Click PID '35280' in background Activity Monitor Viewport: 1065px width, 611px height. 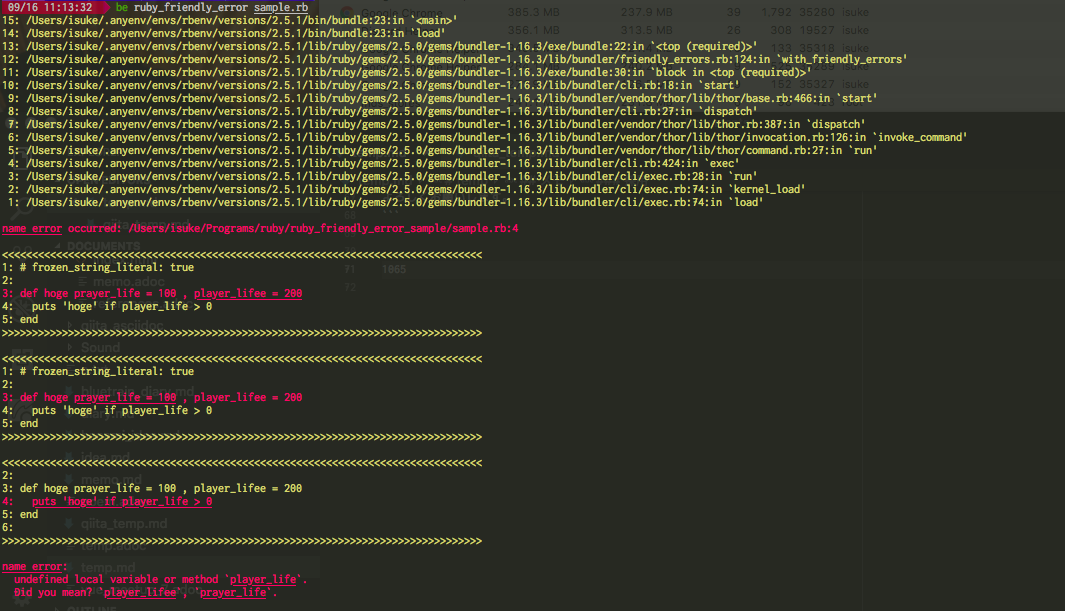click(817, 12)
